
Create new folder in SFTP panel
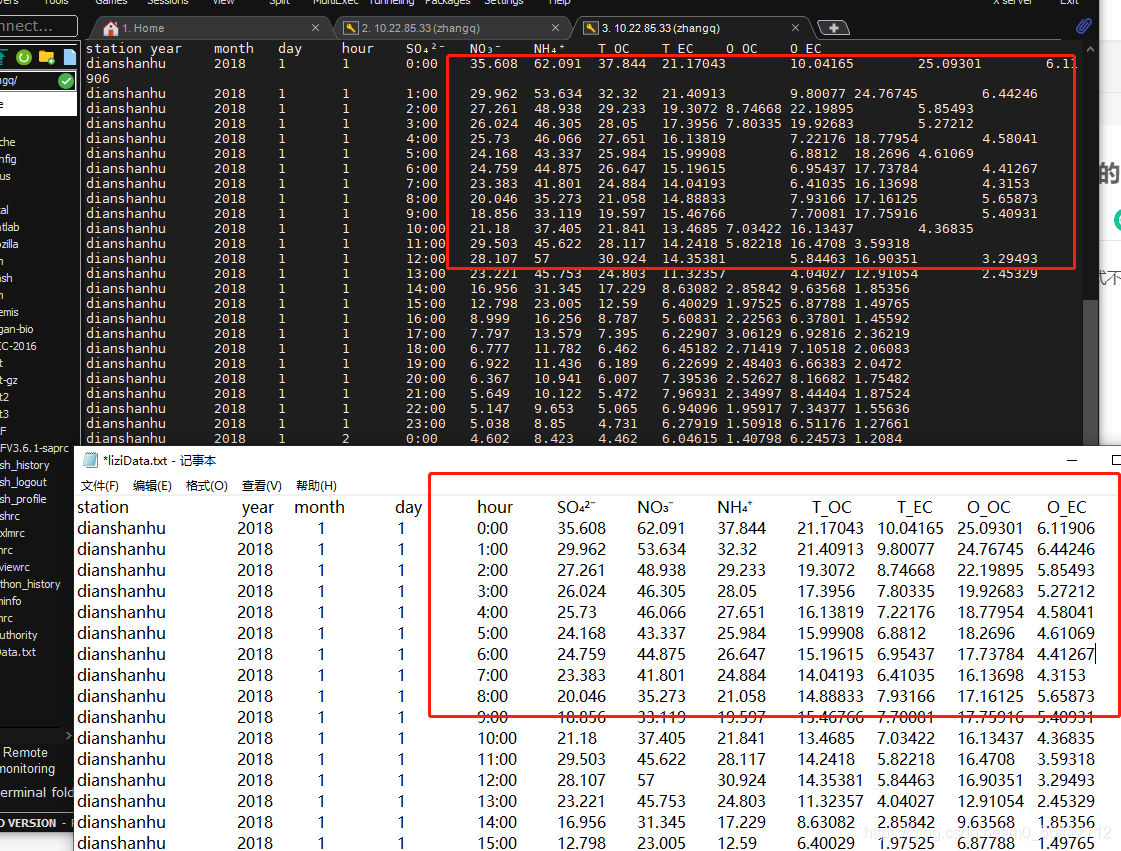click(46, 57)
